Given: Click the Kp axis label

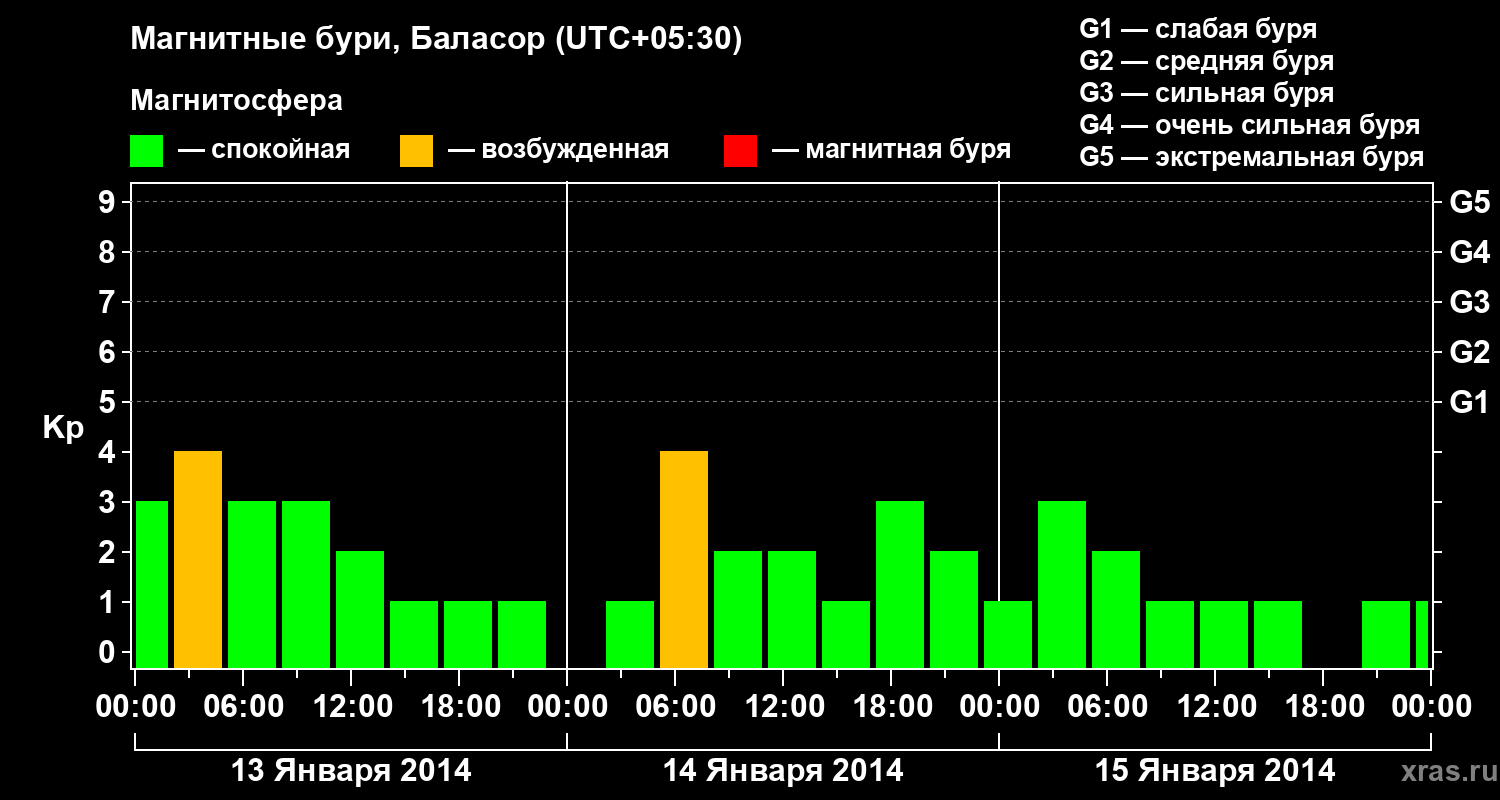Looking at the screenshot, I should tap(63, 428).
